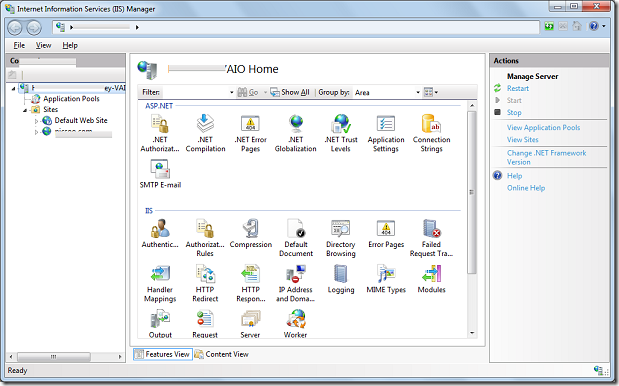This screenshot has height=386, width=619.
Task: Open .NET Trust Levels feature
Action: tap(341, 133)
